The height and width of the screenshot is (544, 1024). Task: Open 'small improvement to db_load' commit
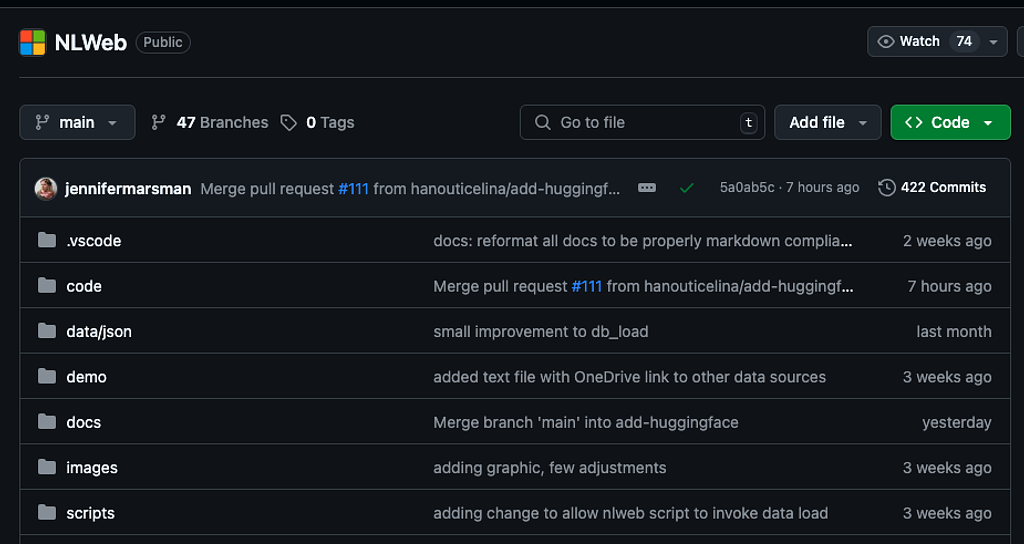pos(541,331)
